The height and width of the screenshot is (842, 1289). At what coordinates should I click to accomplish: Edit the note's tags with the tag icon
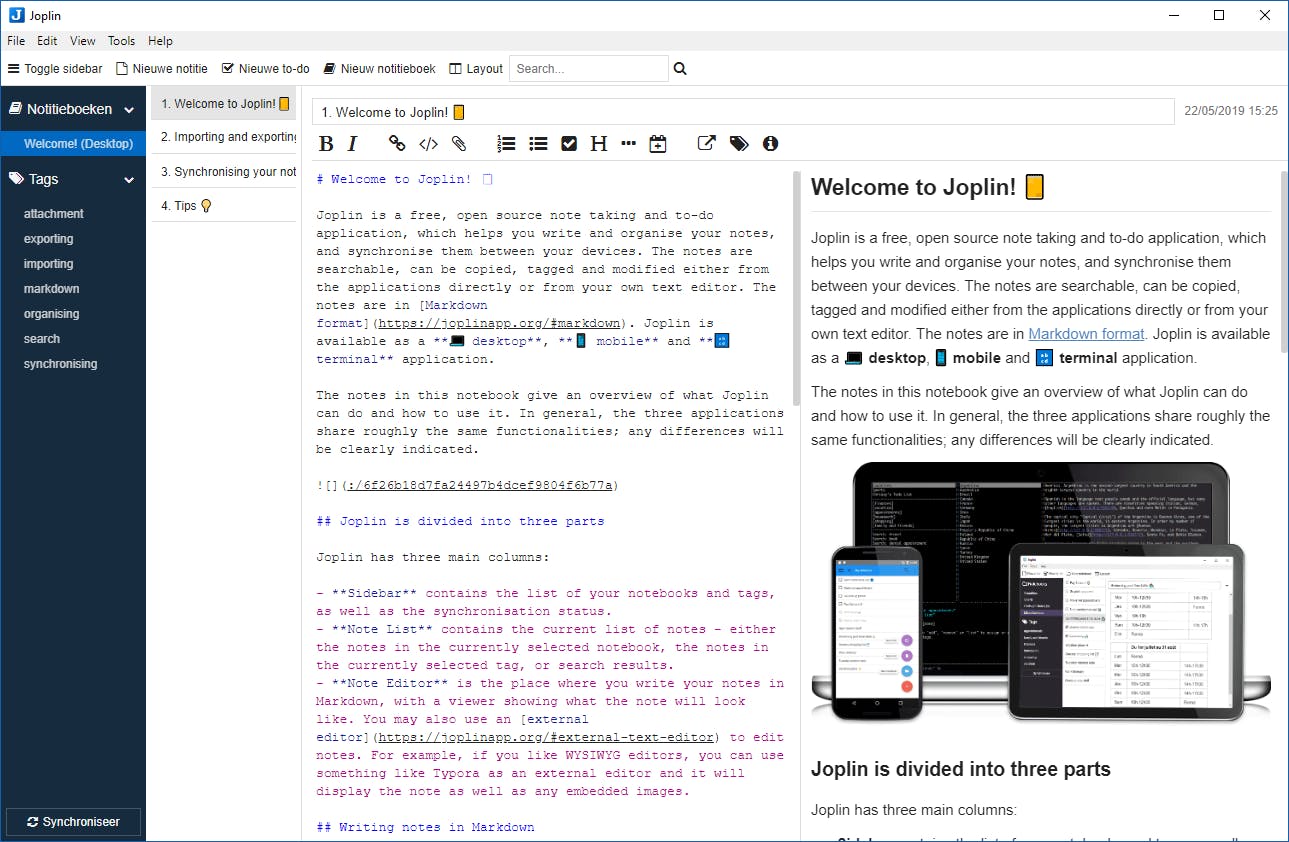739,144
